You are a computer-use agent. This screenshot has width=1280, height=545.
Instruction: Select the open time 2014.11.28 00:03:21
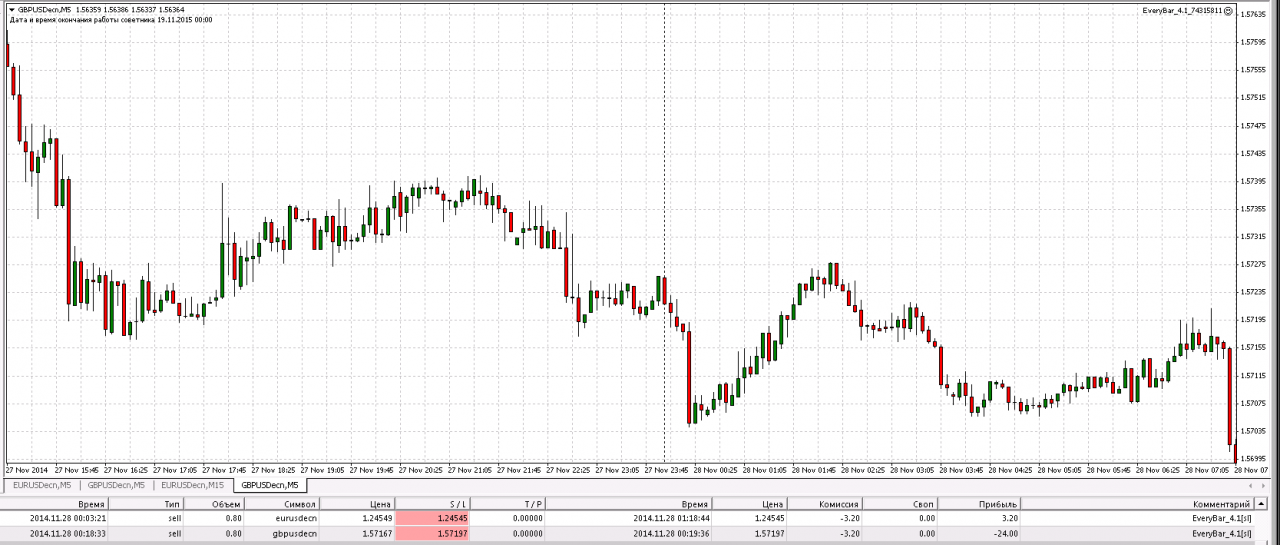pos(68,519)
